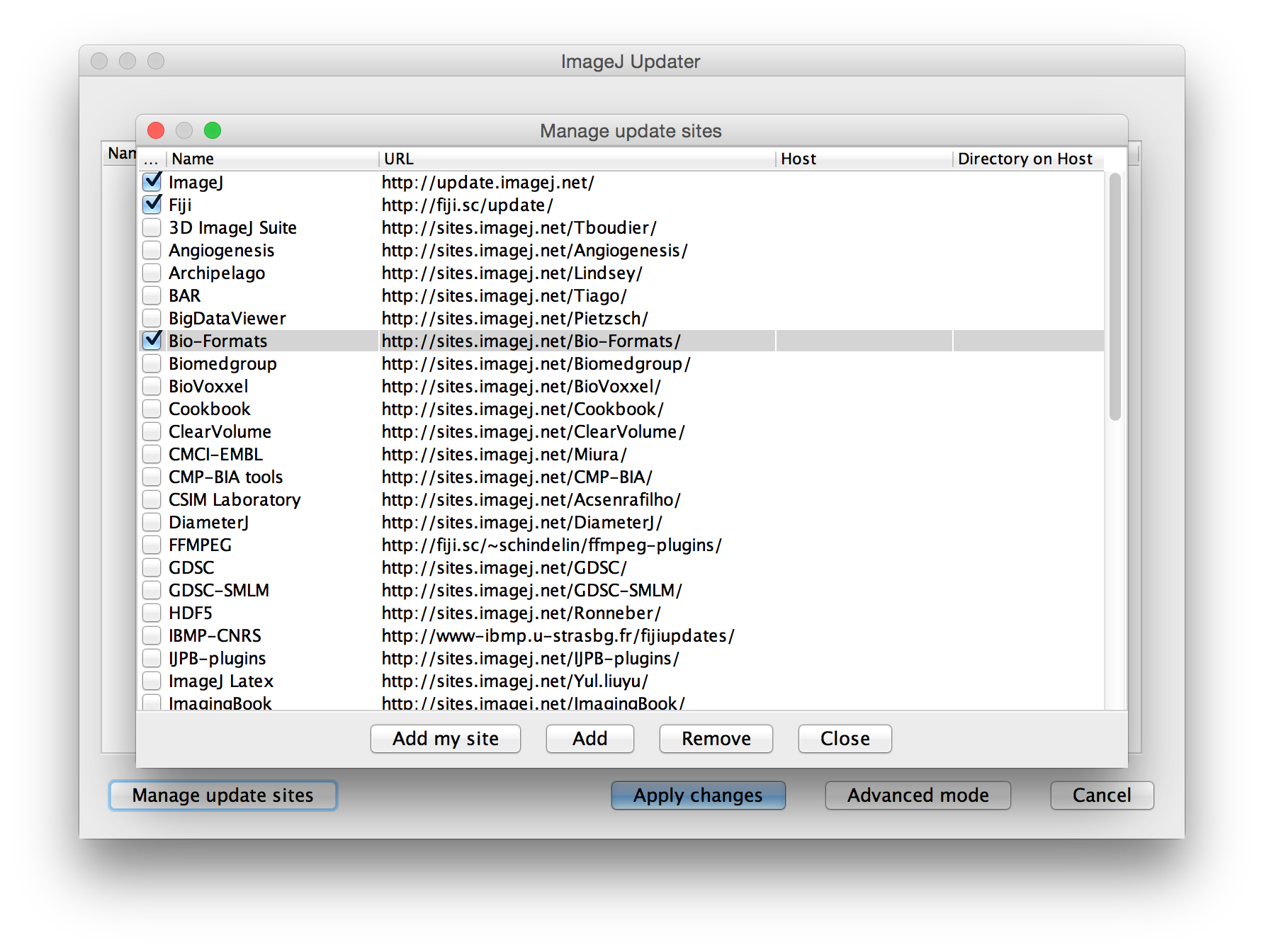Uncheck the Bio-Formats checkbox
Viewport: 1264px width, 952px height.
152,341
